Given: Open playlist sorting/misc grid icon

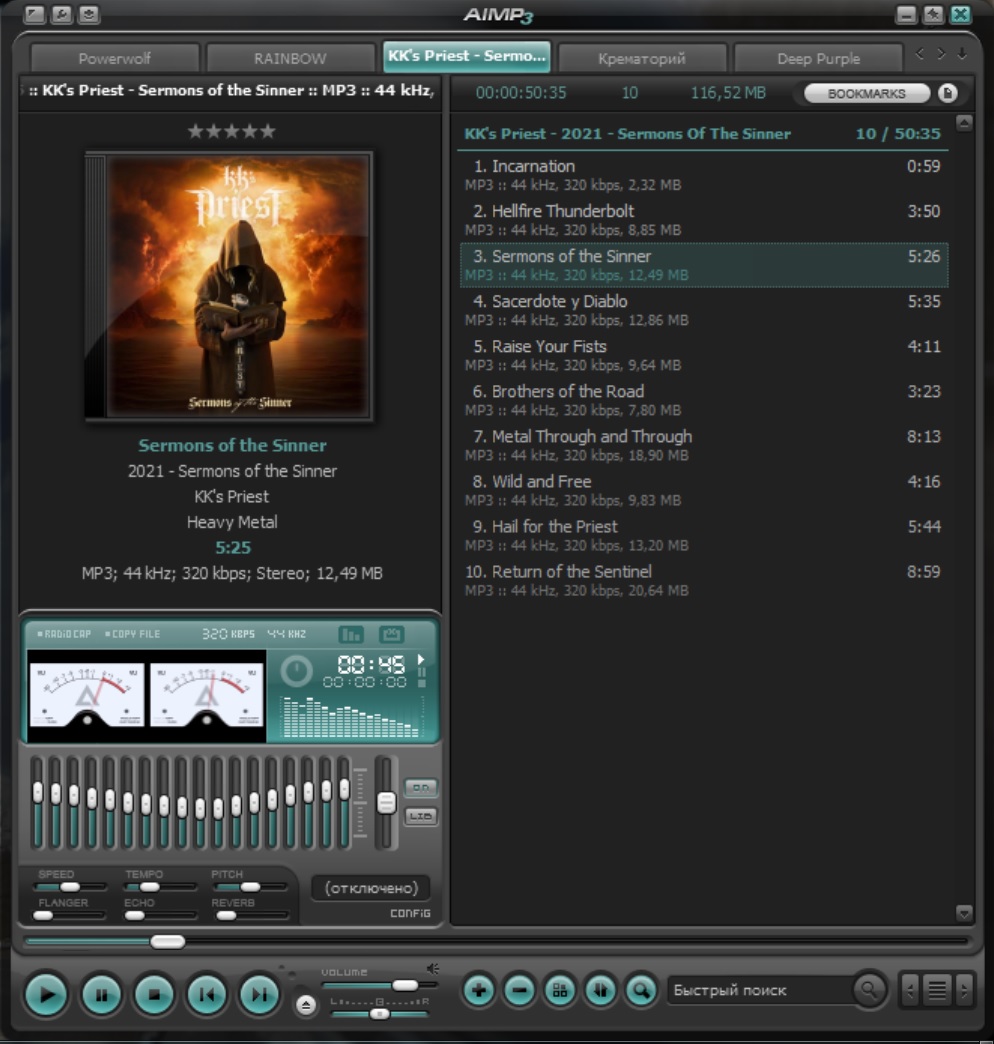Looking at the screenshot, I should pos(560,990).
